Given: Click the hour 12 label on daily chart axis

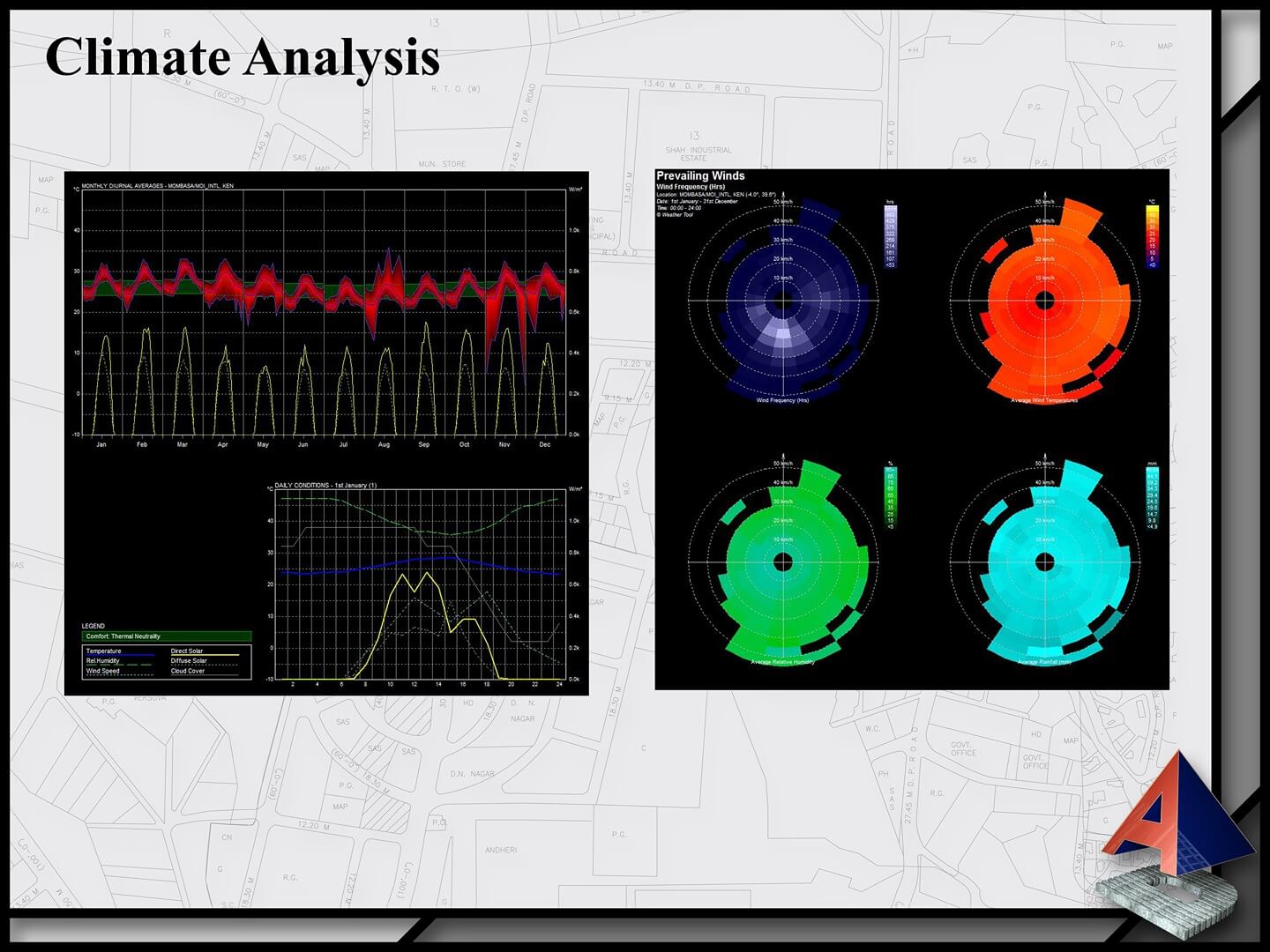Looking at the screenshot, I should pyautogui.click(x=415, y=684).
